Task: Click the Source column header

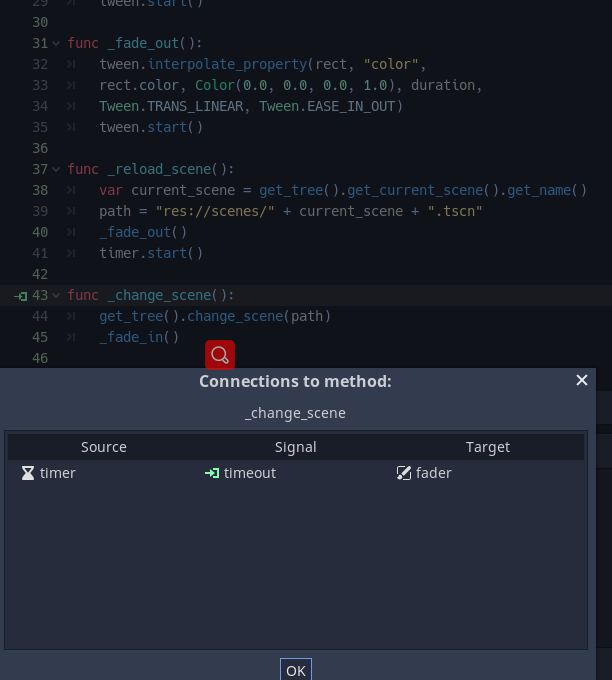Action: [x=104, y=447]
